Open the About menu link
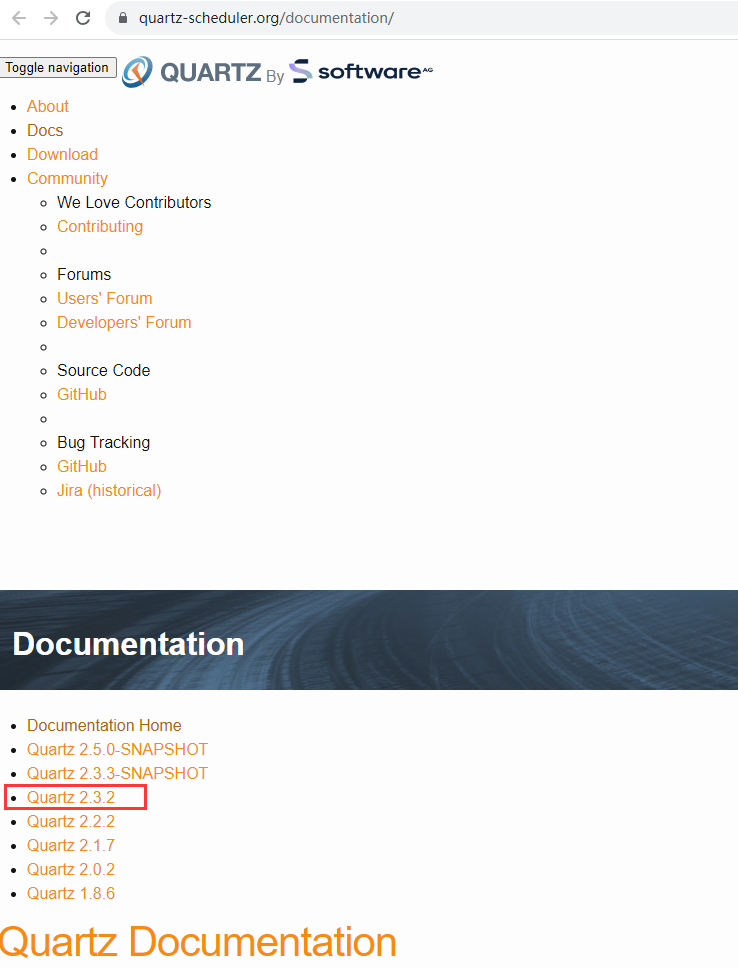This screenshot has width=738, height=968. pos(48,106)
